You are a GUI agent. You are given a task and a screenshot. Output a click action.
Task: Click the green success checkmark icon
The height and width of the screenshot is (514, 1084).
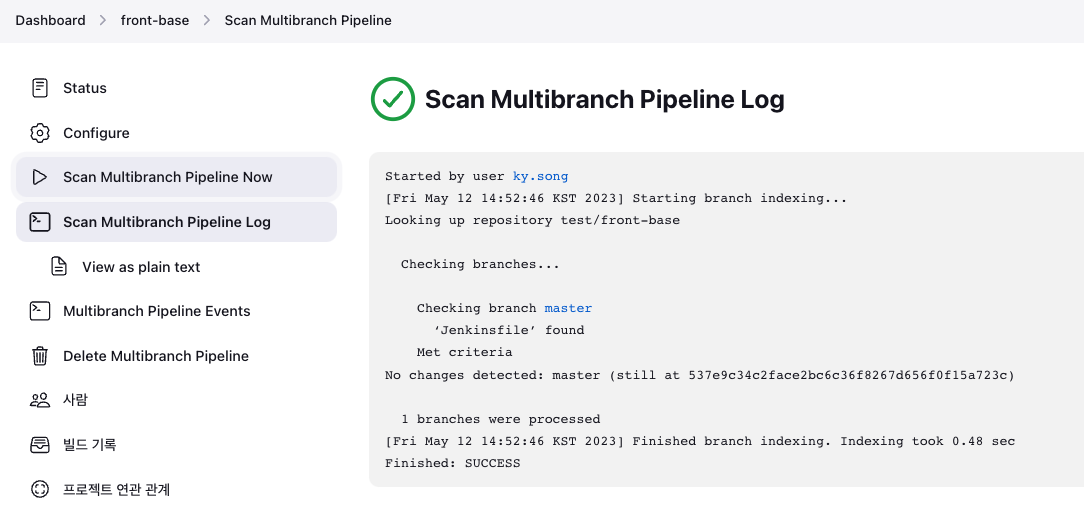pos(393,99)
